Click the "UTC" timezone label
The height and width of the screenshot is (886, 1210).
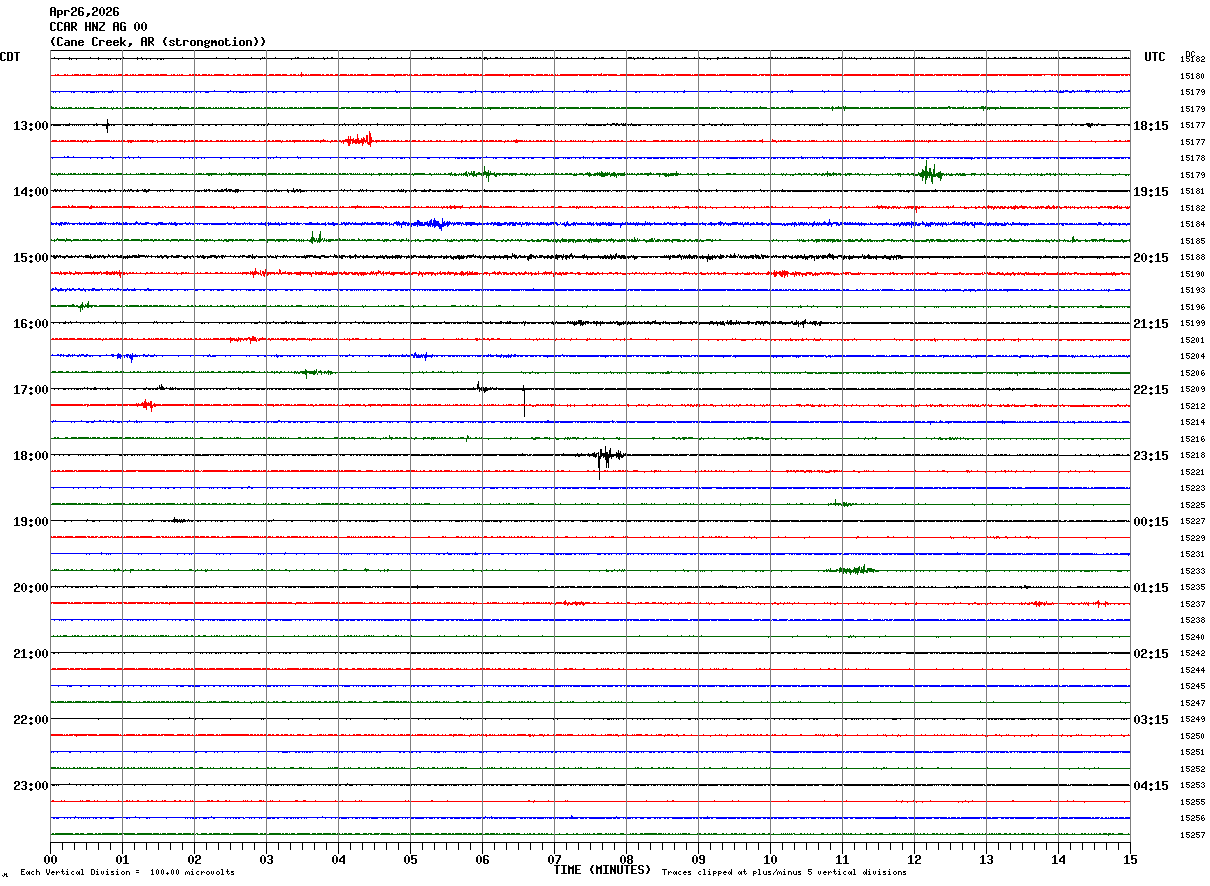[1155, 57]
